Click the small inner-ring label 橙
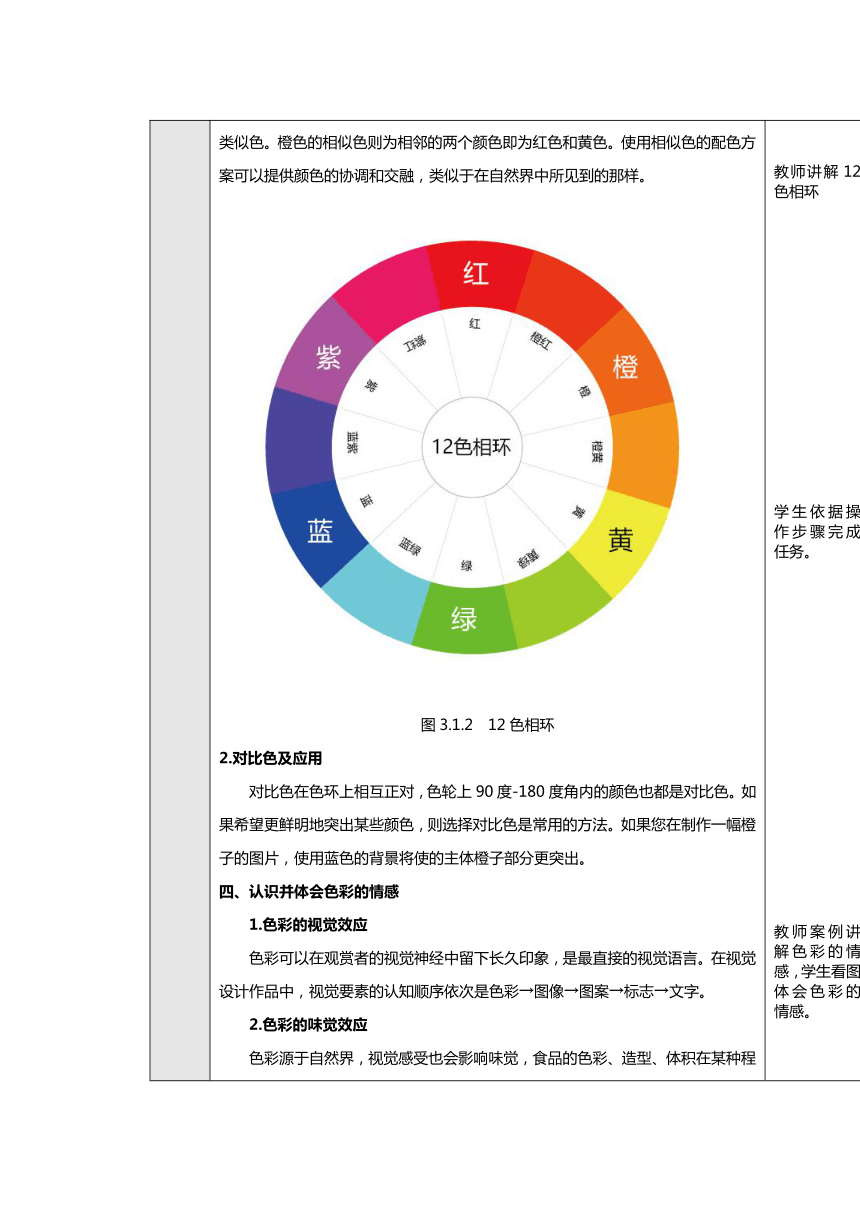 coord(584,392)
